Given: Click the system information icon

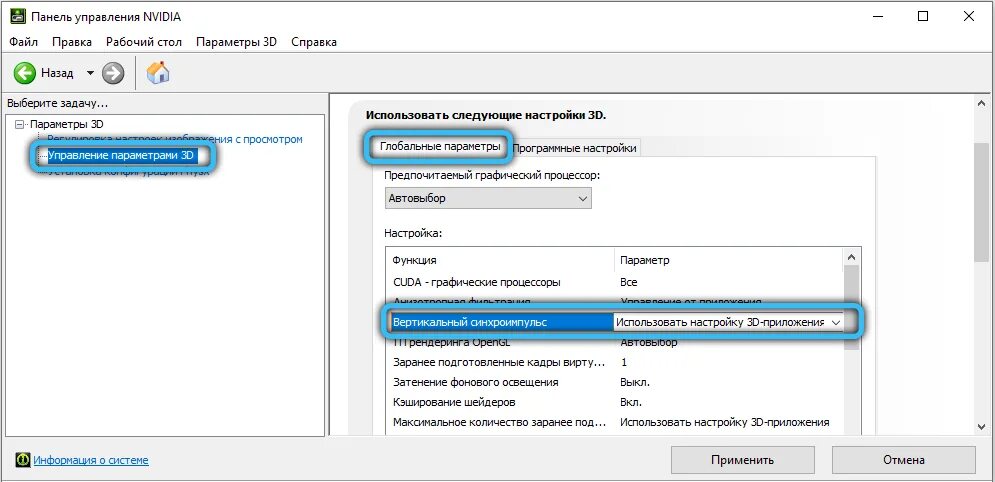Looking at the screenshot, I should pos(23,460).
